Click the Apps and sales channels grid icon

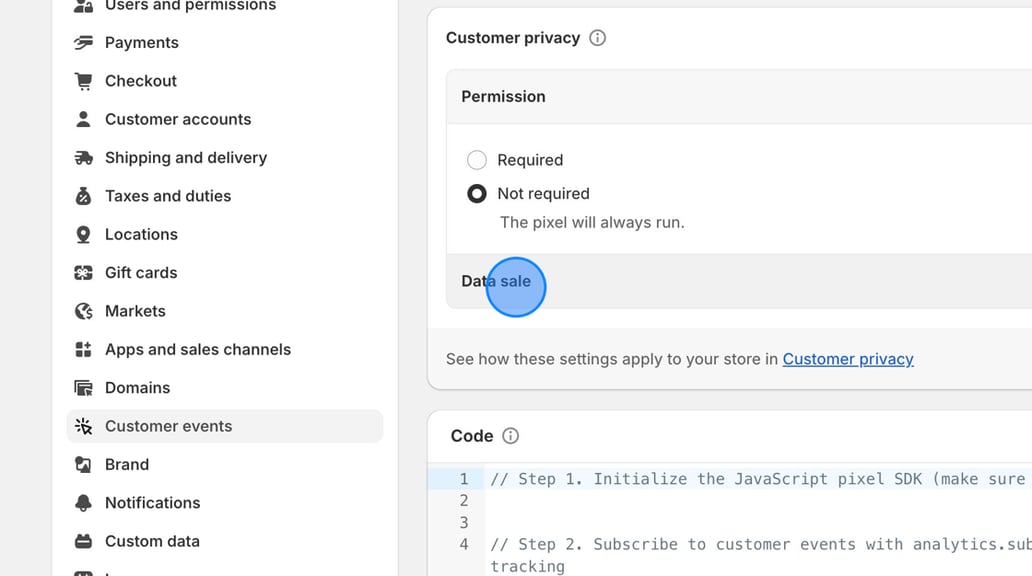click(x=83, y=349)
